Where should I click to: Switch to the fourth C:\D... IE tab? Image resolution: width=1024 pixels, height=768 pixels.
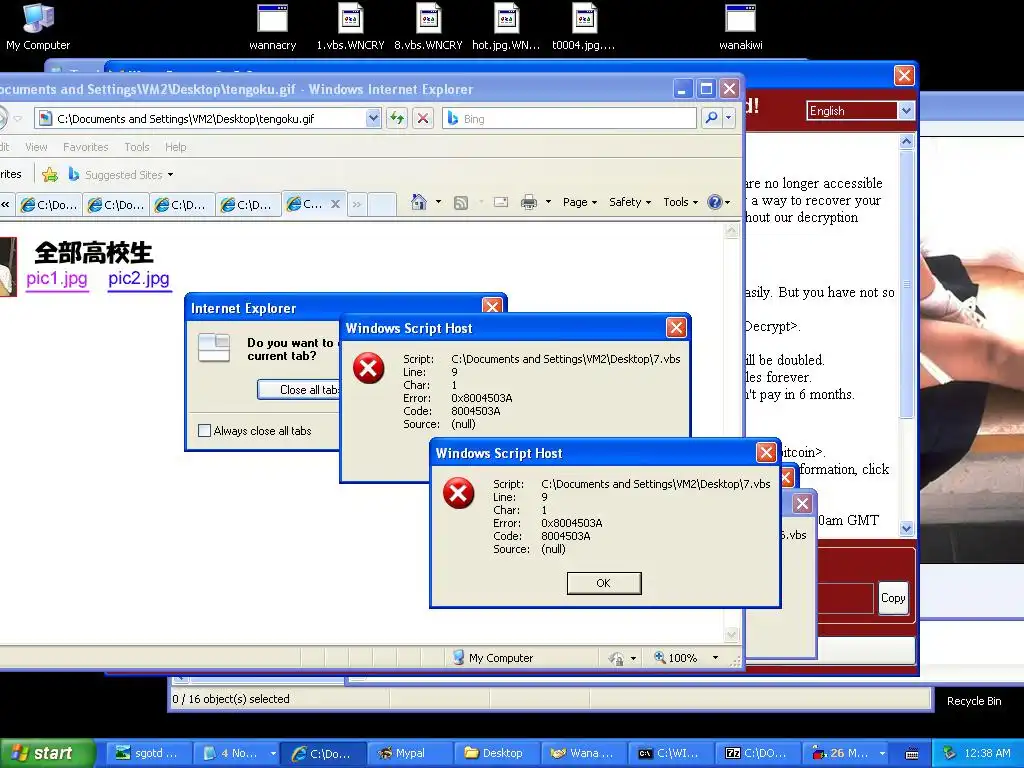point(248,204)
